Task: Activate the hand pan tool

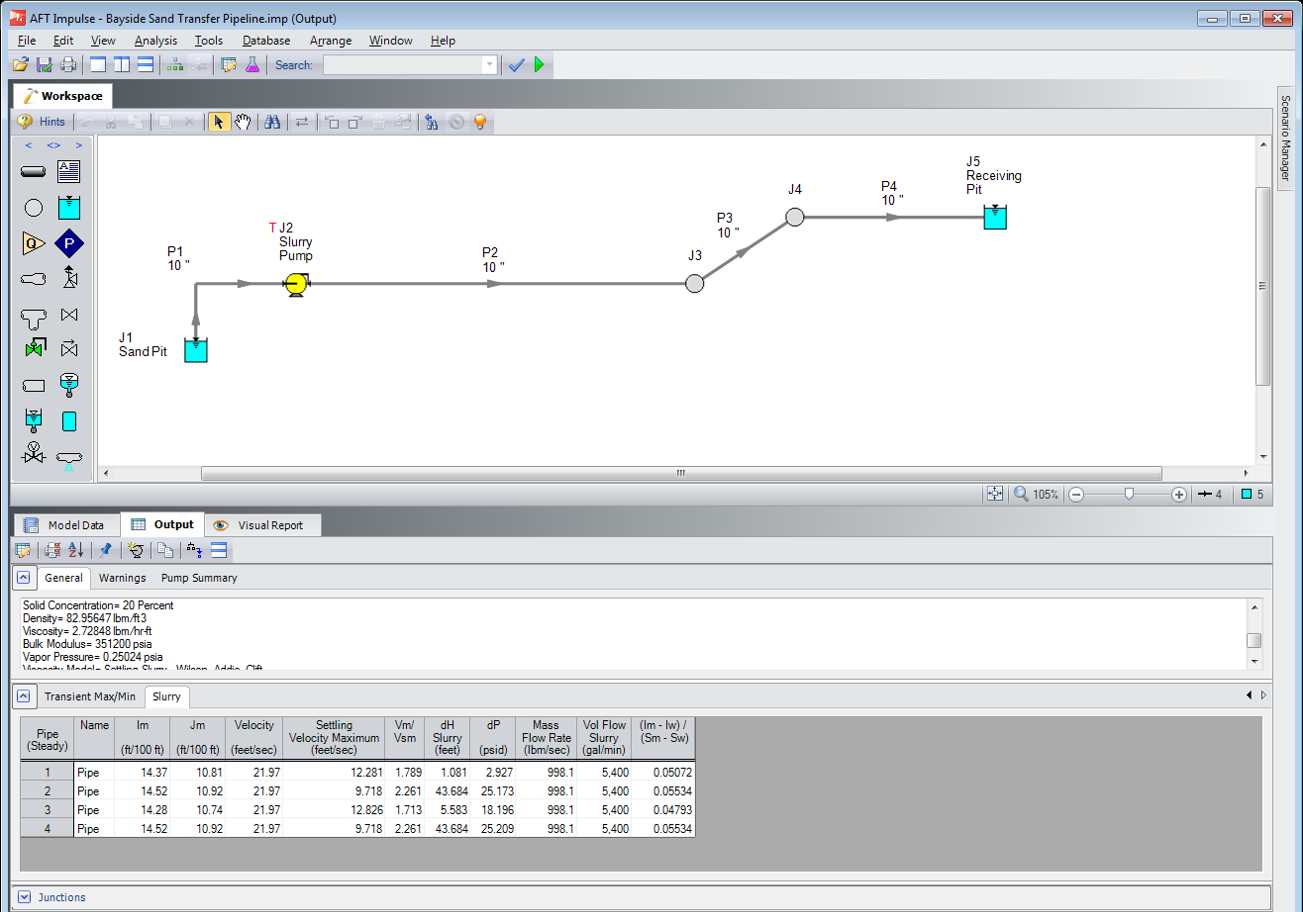Action: click(x=243, y=122)
